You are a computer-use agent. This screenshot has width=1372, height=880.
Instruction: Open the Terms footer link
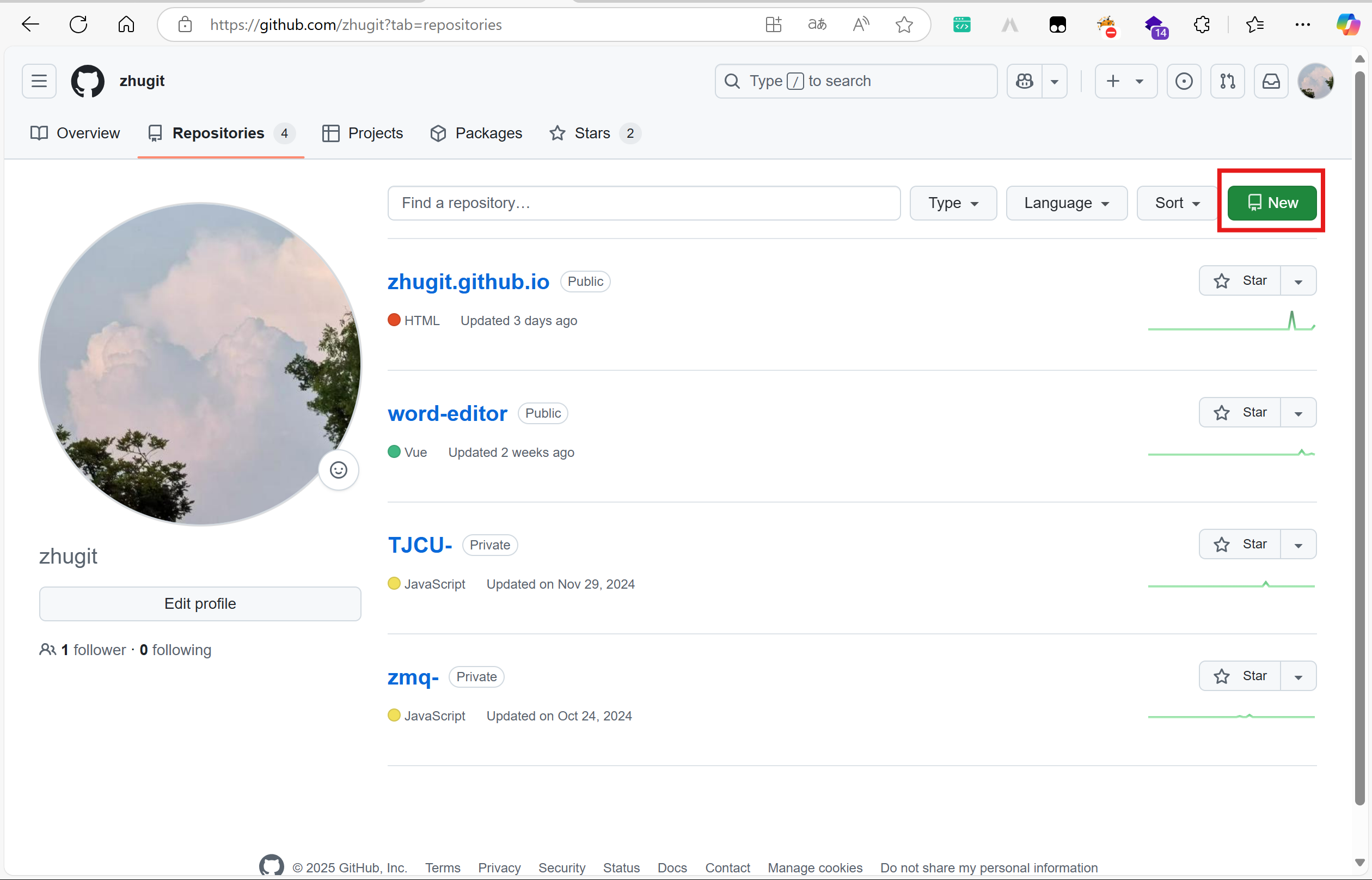pyautogui.click(x=443, y=867)
